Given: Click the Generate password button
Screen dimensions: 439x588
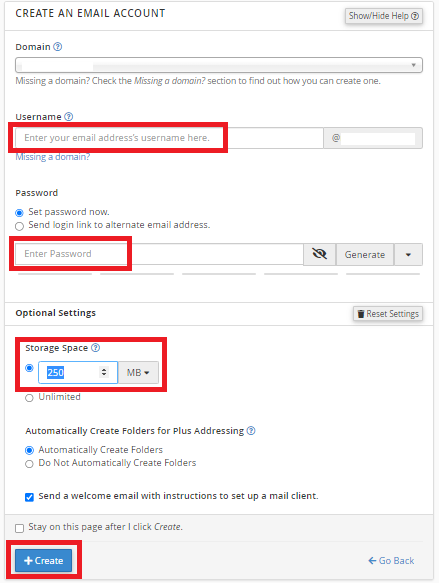Looking at the screenshot, I should [x=365, y=255].
